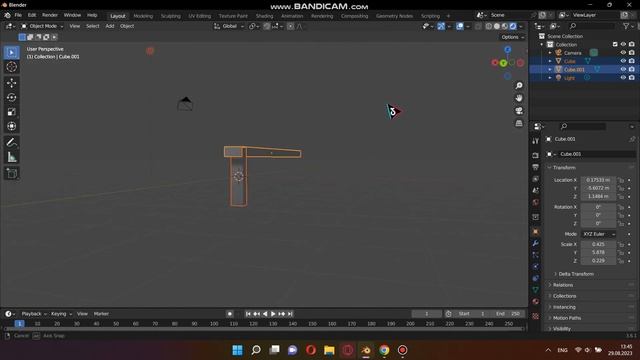Open the Object properties tab
This screenshot has height=360, width=640.
click(x=536, y=231)
